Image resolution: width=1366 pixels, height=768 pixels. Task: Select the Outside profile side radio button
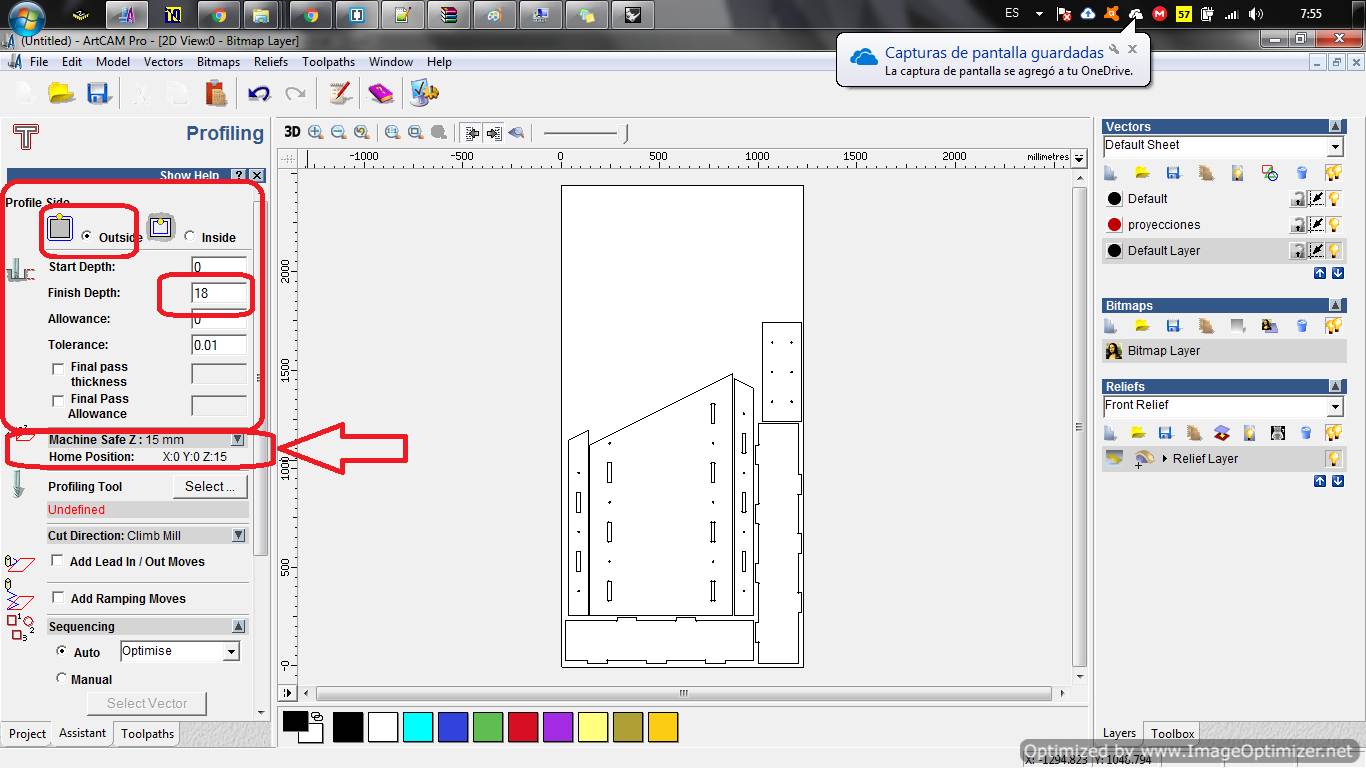point(87,237)
